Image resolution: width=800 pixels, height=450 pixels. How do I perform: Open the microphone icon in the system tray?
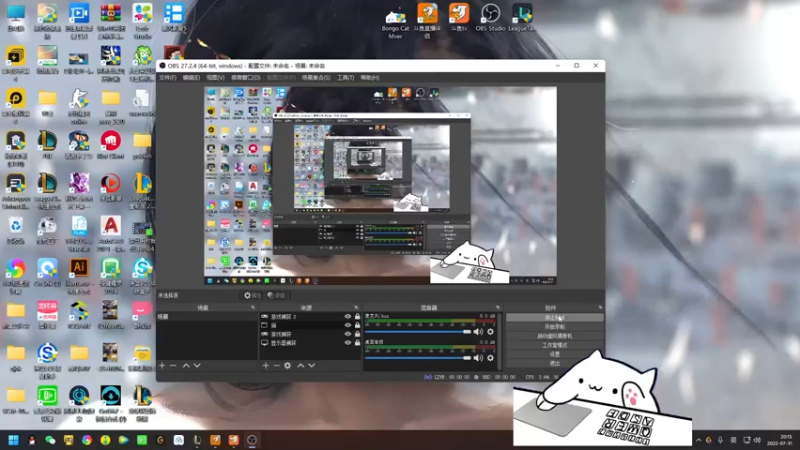point(720,440)
